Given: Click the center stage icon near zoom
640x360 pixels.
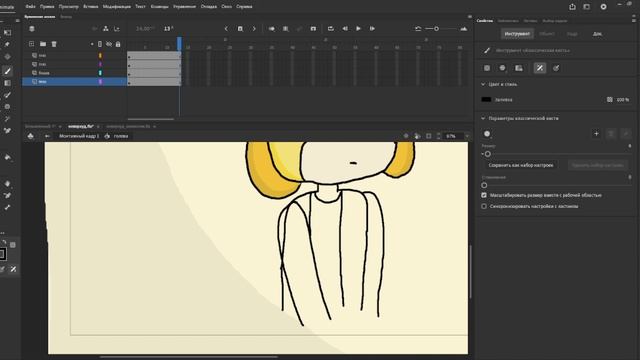Looking at the screenshot, I should tap(406, 136).
